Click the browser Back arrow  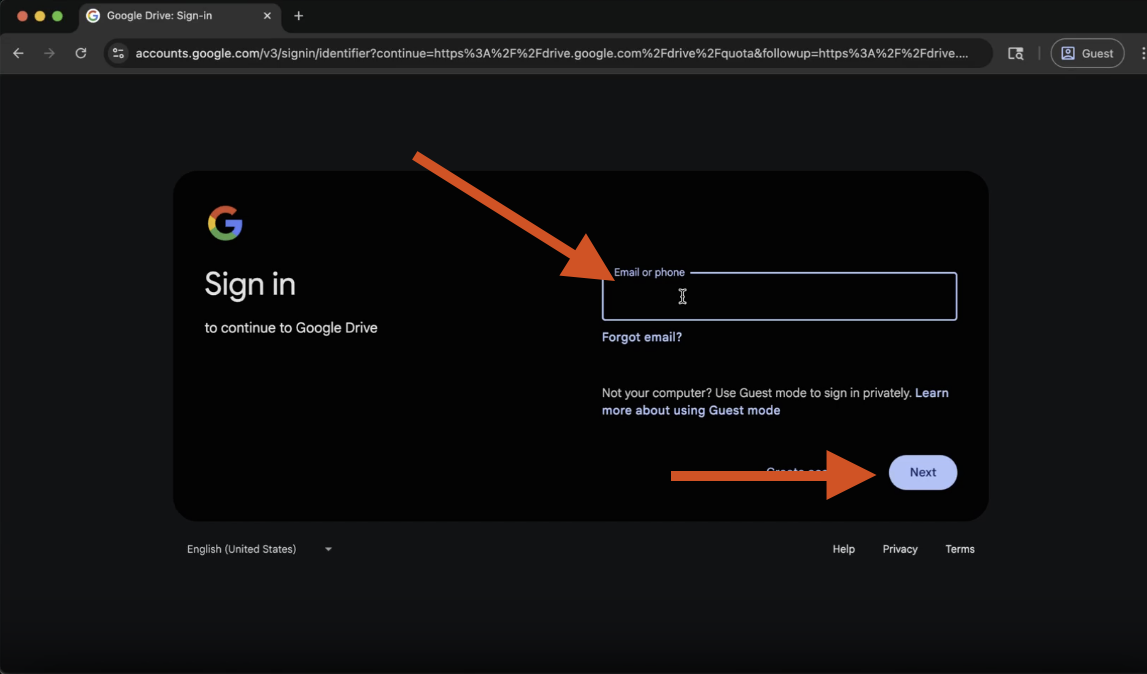point(18,53)
